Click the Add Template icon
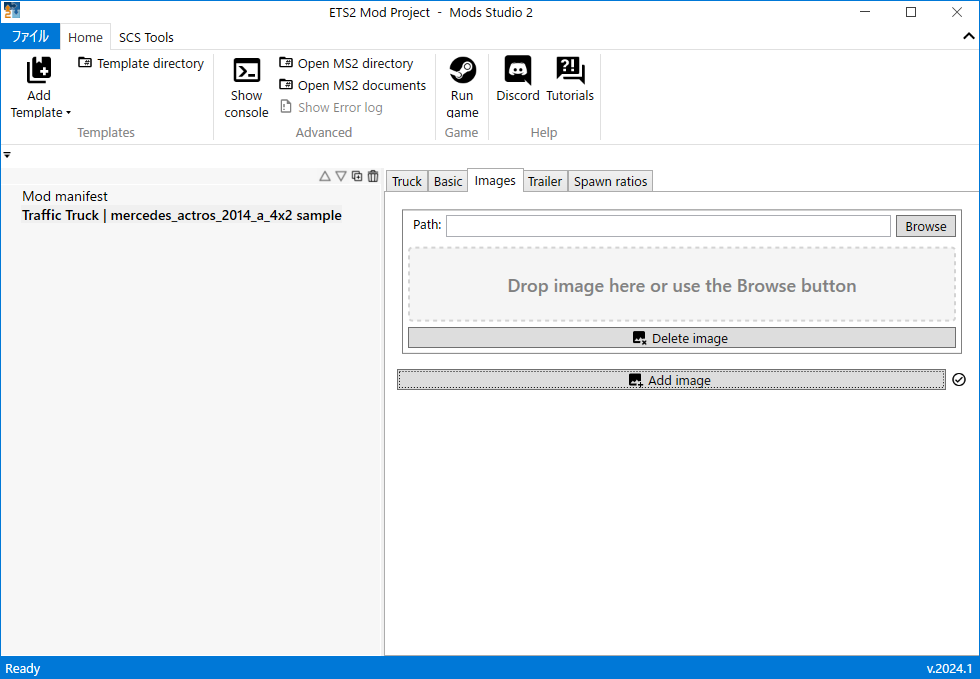 pyautogui.click(x=39, y=70)
